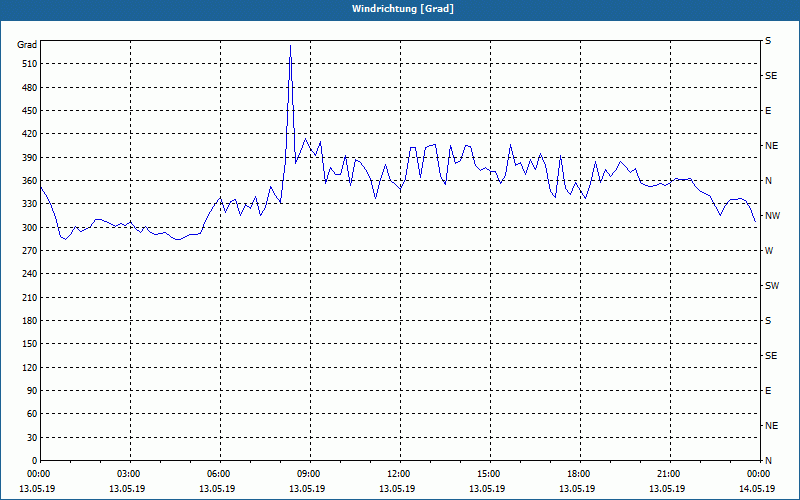Click the 13.05.19 date under 12:00
Image resolution: width=800 pixels, height=500 pixels.
(397, 489)
